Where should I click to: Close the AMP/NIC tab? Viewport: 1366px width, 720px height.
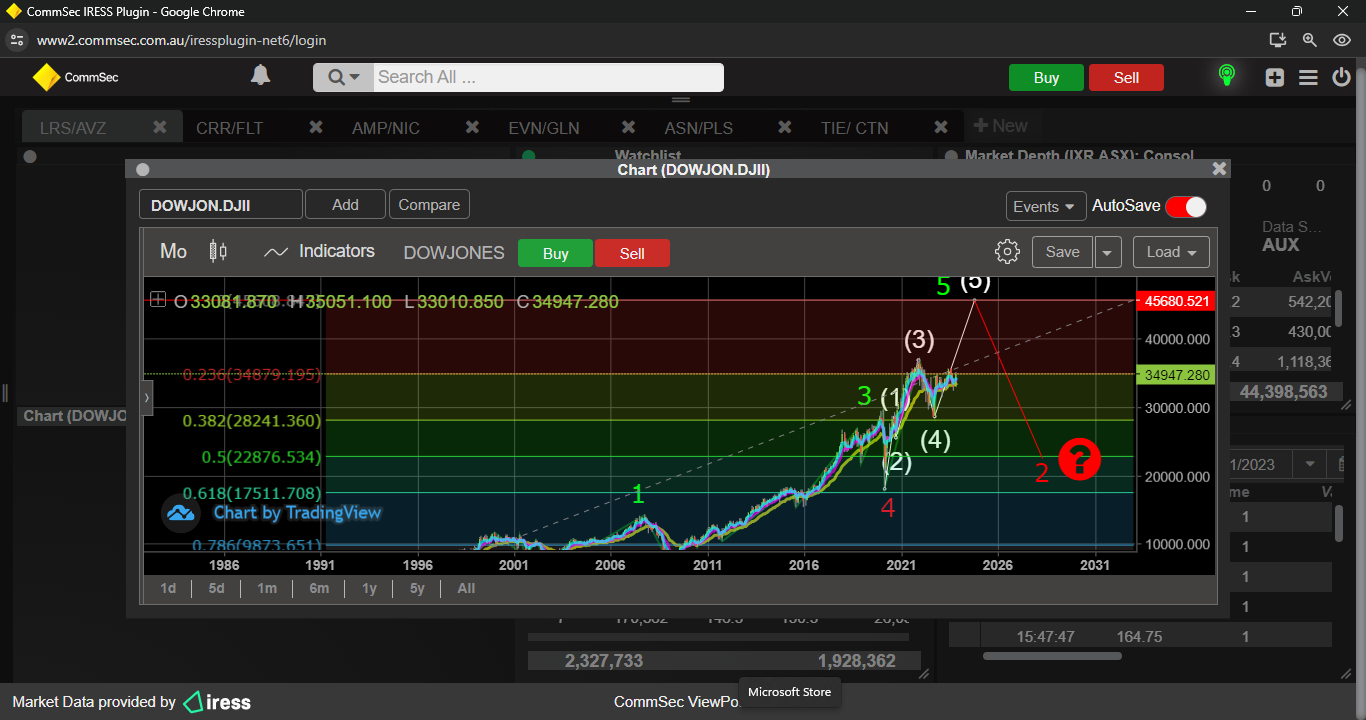pos(473,127)
